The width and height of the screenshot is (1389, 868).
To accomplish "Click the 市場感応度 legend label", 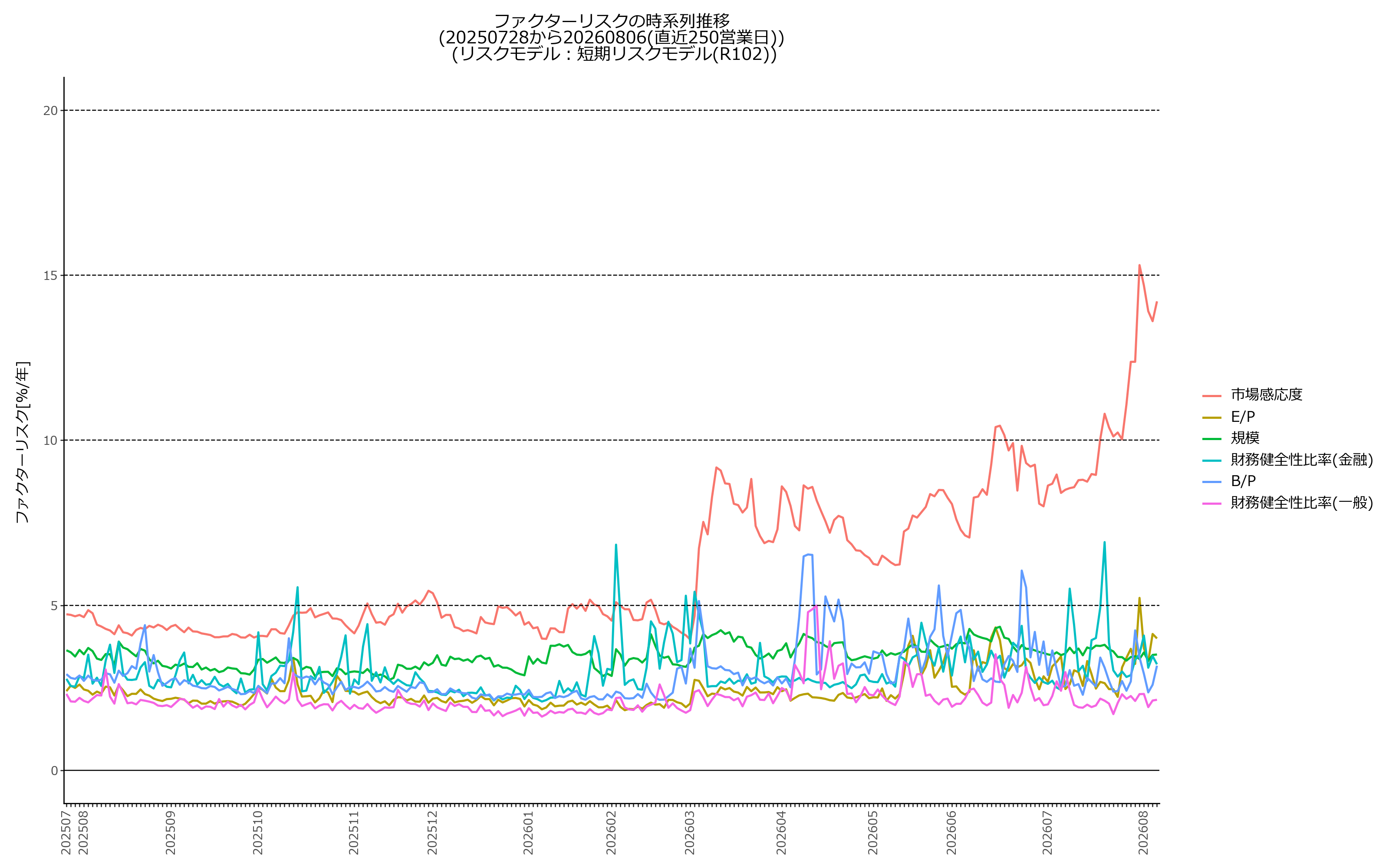I will tap(1267, 395).
